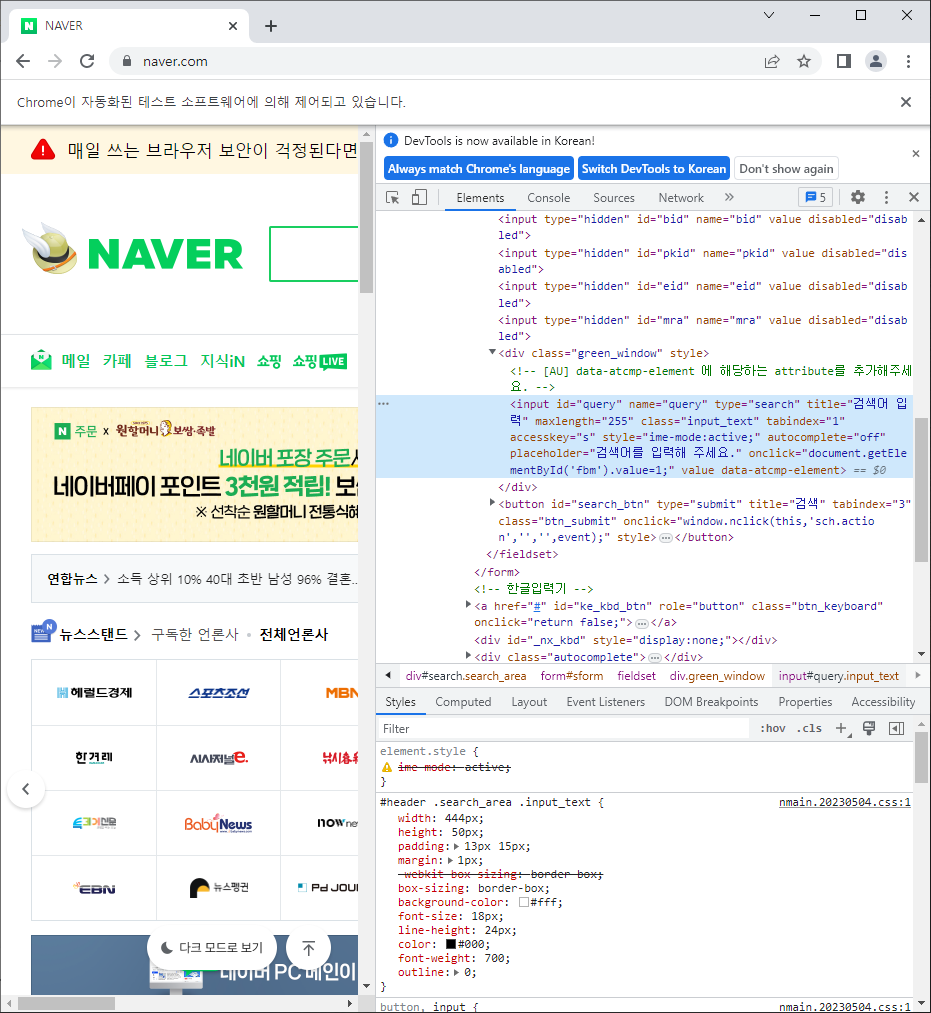Screen dimensions: 931x1013
Task: Collapse the div green_window node
Action: pos(492,352)
